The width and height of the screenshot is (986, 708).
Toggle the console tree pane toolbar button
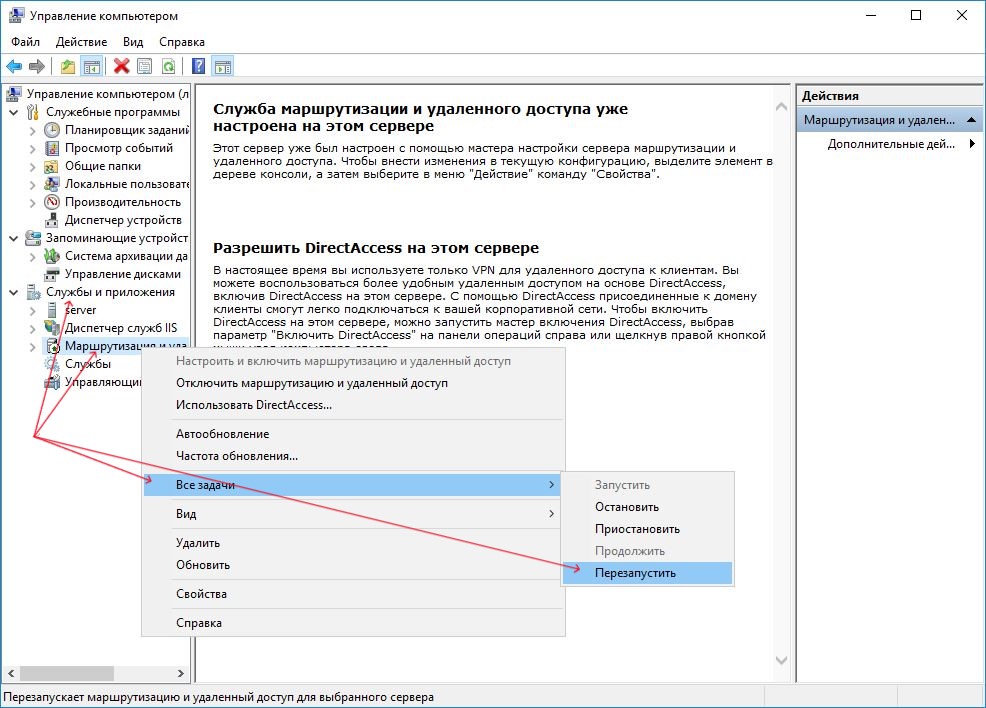pos(91,66)
